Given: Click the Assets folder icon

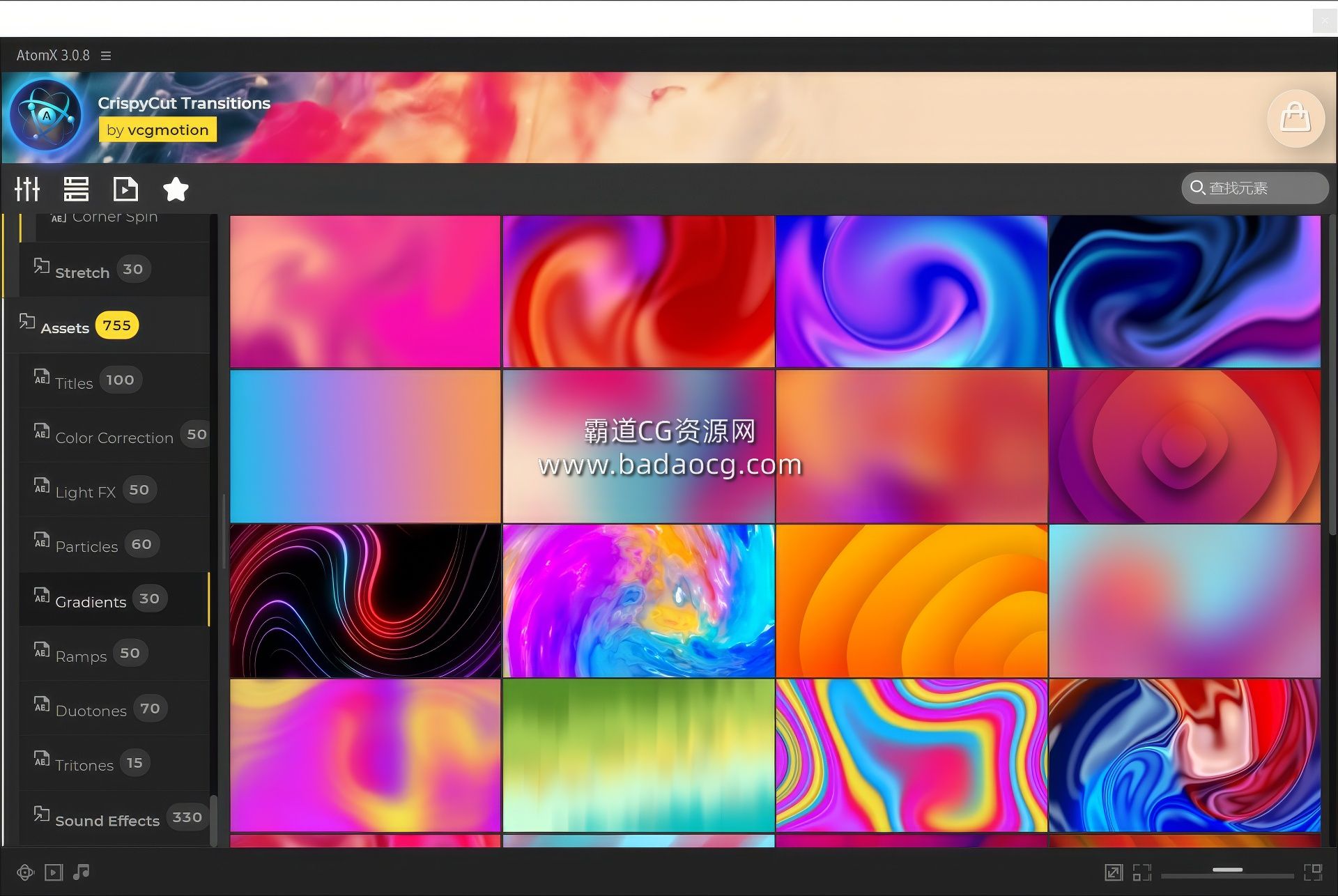Looking at the screenshot, I should point(27,320).
